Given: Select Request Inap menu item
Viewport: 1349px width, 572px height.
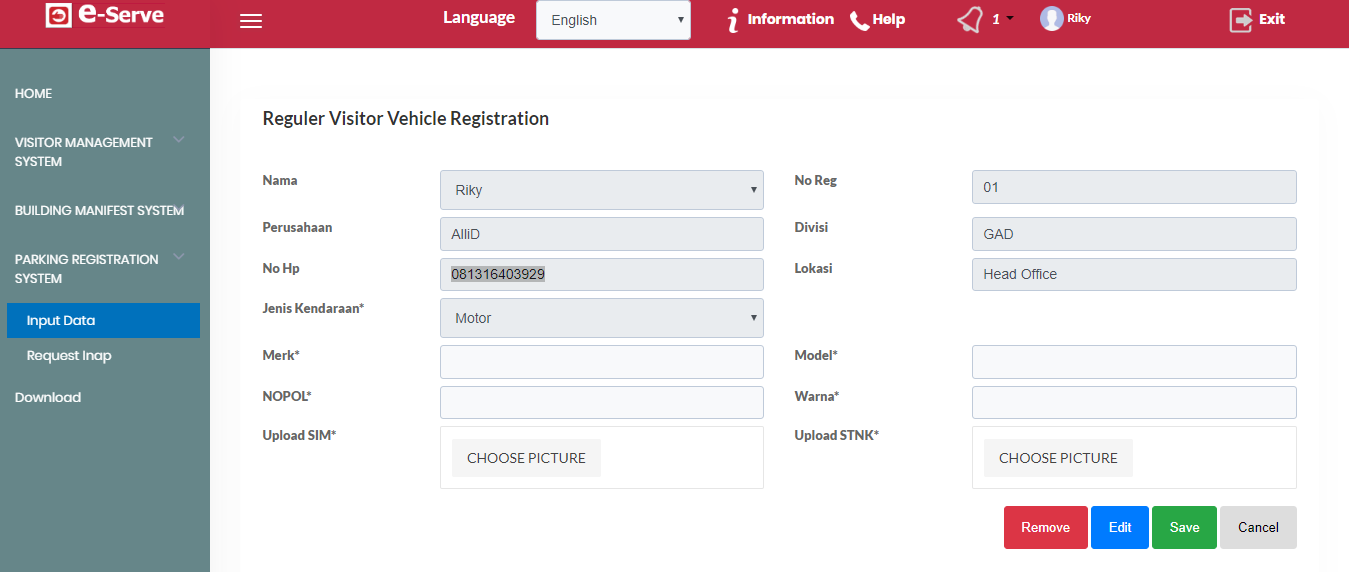Looking at the screenshot, I should [69, 356].
